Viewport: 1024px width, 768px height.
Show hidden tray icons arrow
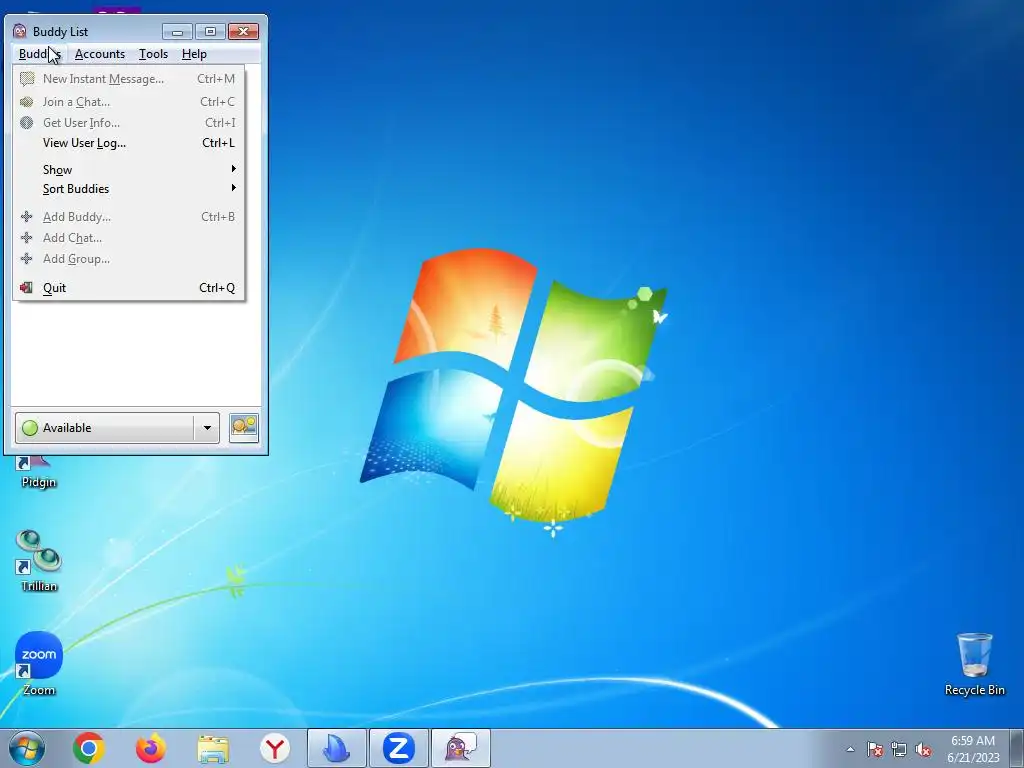point(850,749)
